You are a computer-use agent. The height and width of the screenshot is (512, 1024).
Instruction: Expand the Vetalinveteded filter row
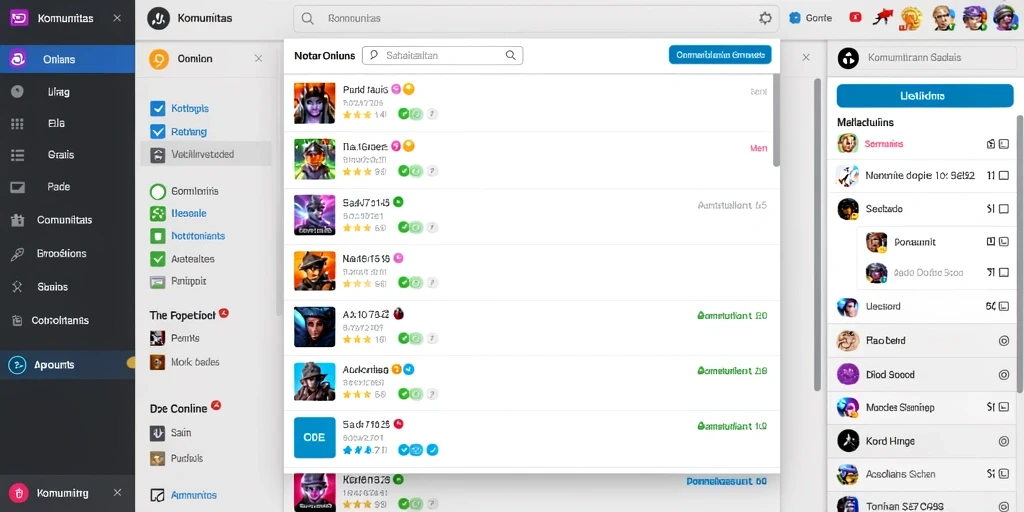click(206, 155)
